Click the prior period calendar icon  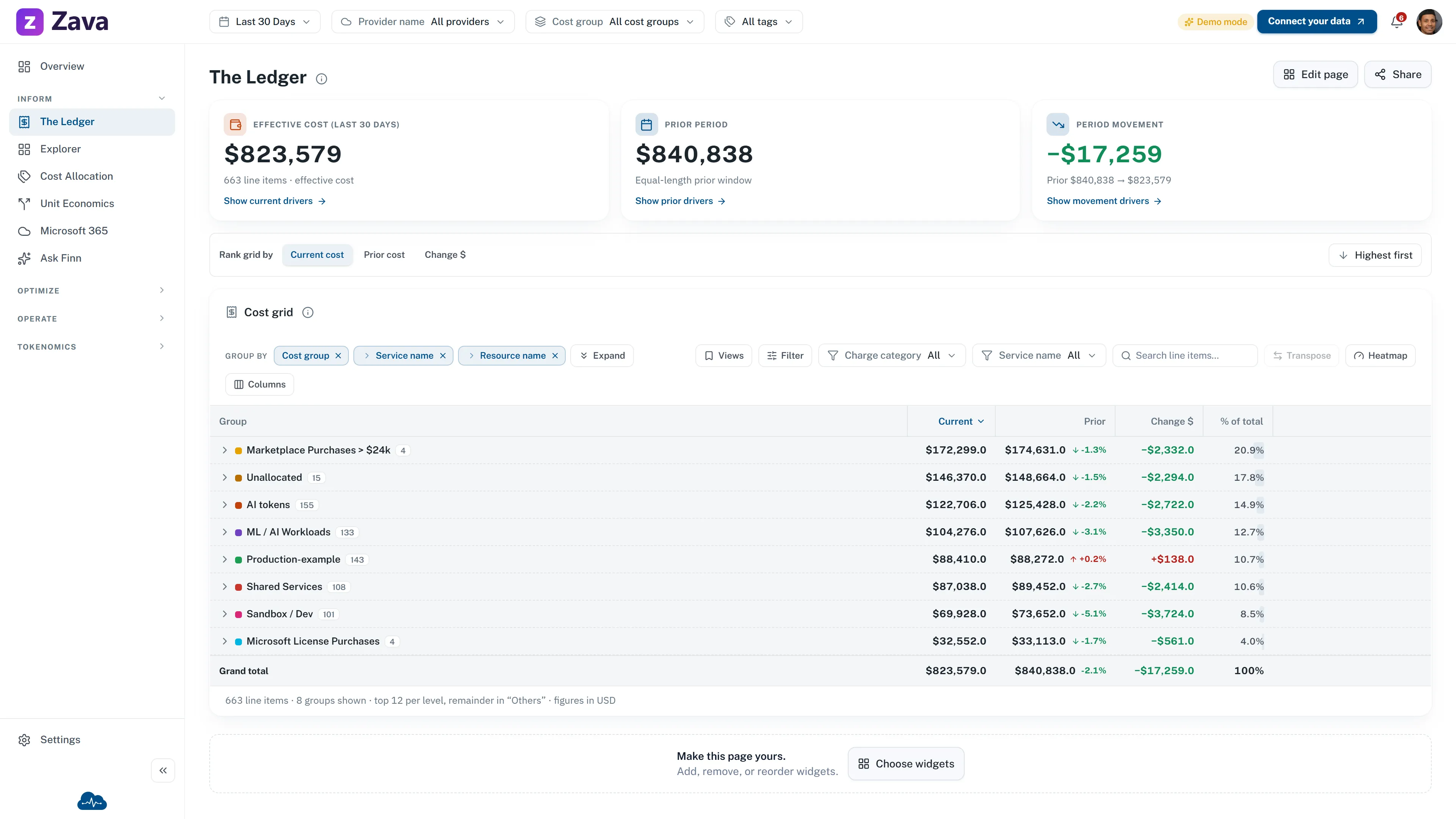click(646, 124)
